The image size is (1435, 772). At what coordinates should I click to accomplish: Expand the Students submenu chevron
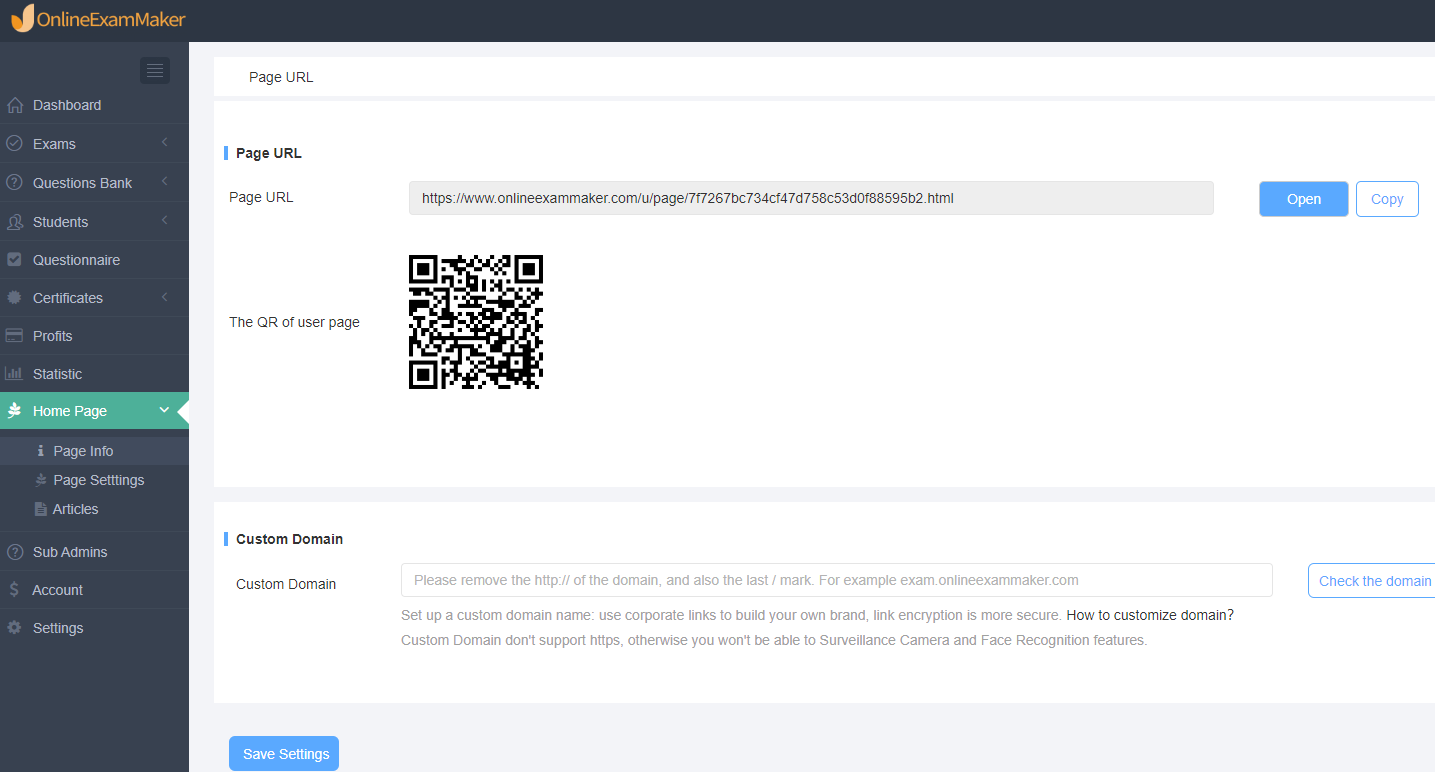164,222
